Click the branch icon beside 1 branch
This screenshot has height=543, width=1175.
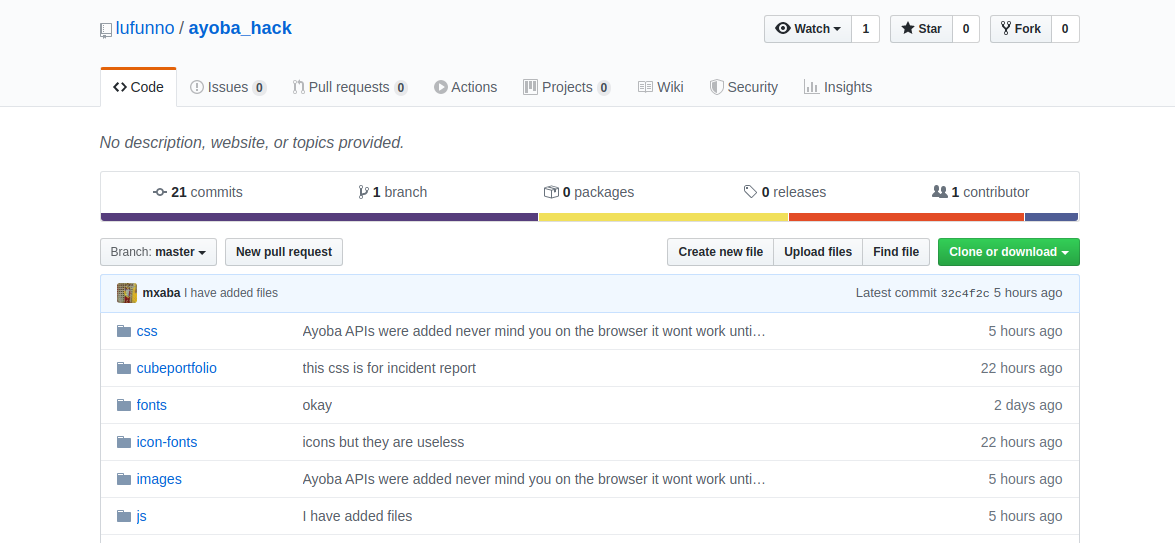363,192
